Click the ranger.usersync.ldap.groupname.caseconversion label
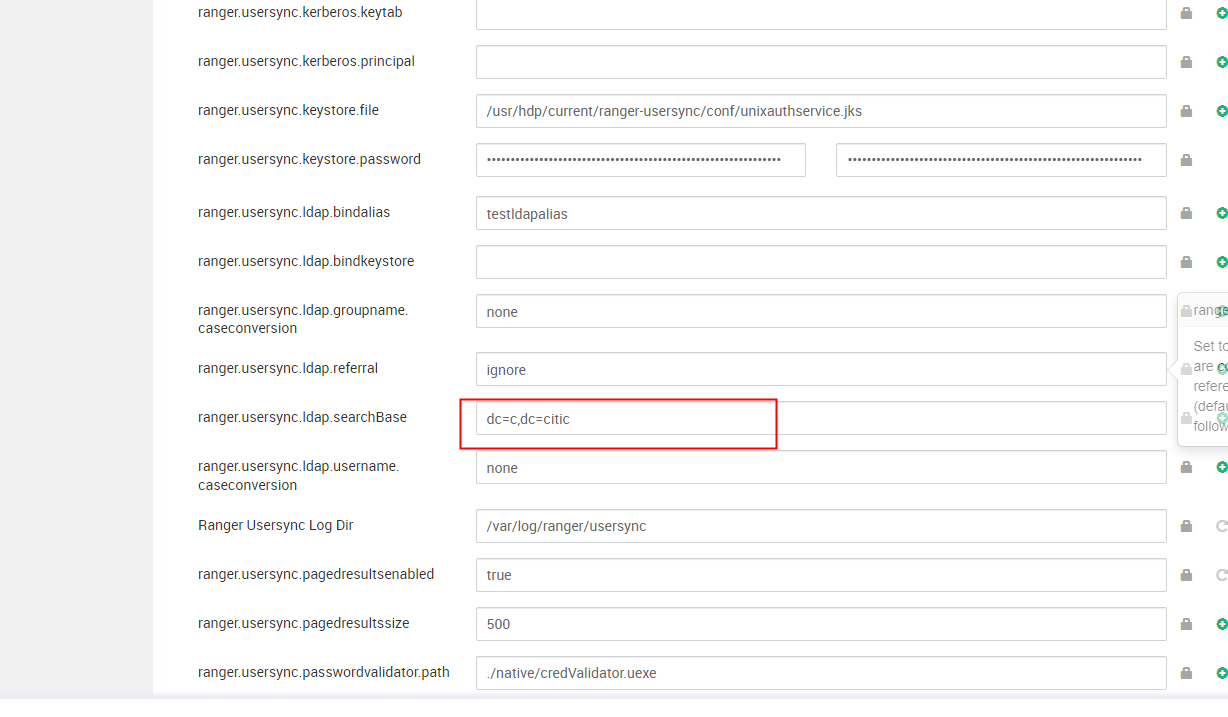1228x717 pixels. 303,319
